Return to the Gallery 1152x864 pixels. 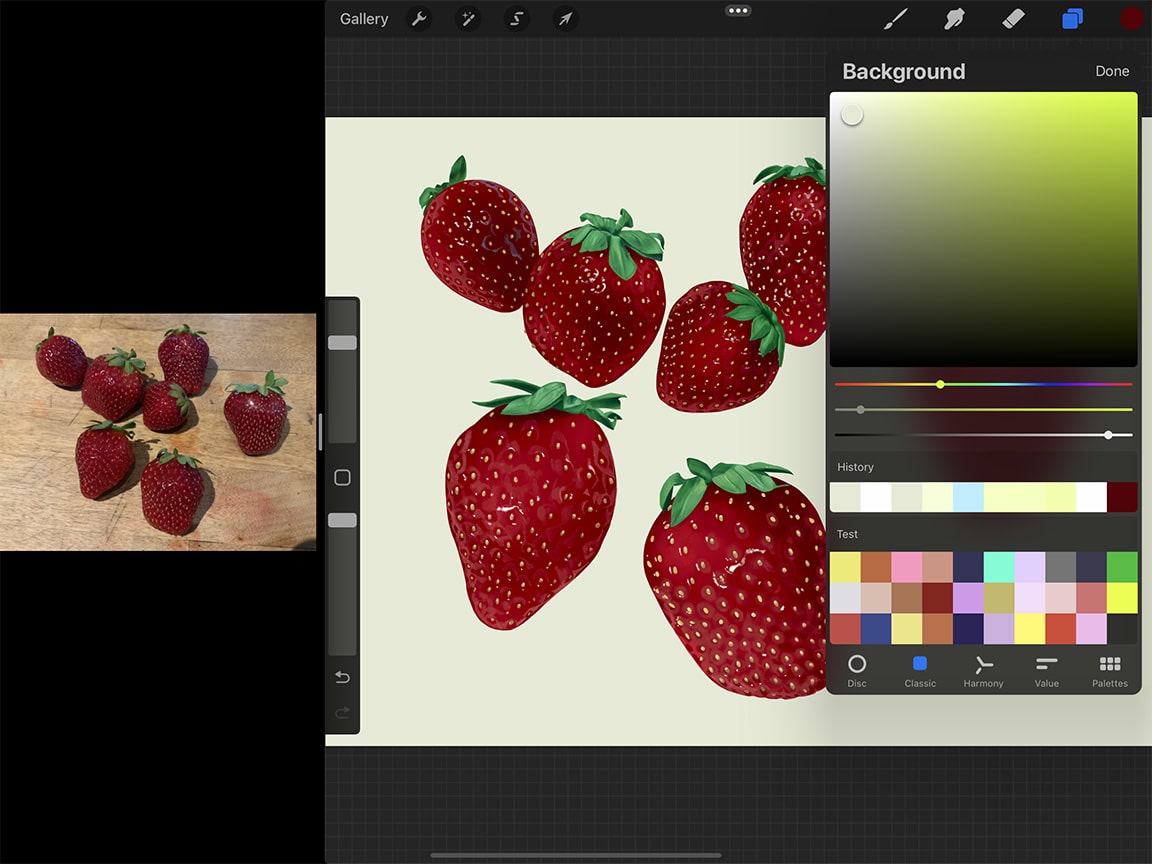tap(363, 18)
